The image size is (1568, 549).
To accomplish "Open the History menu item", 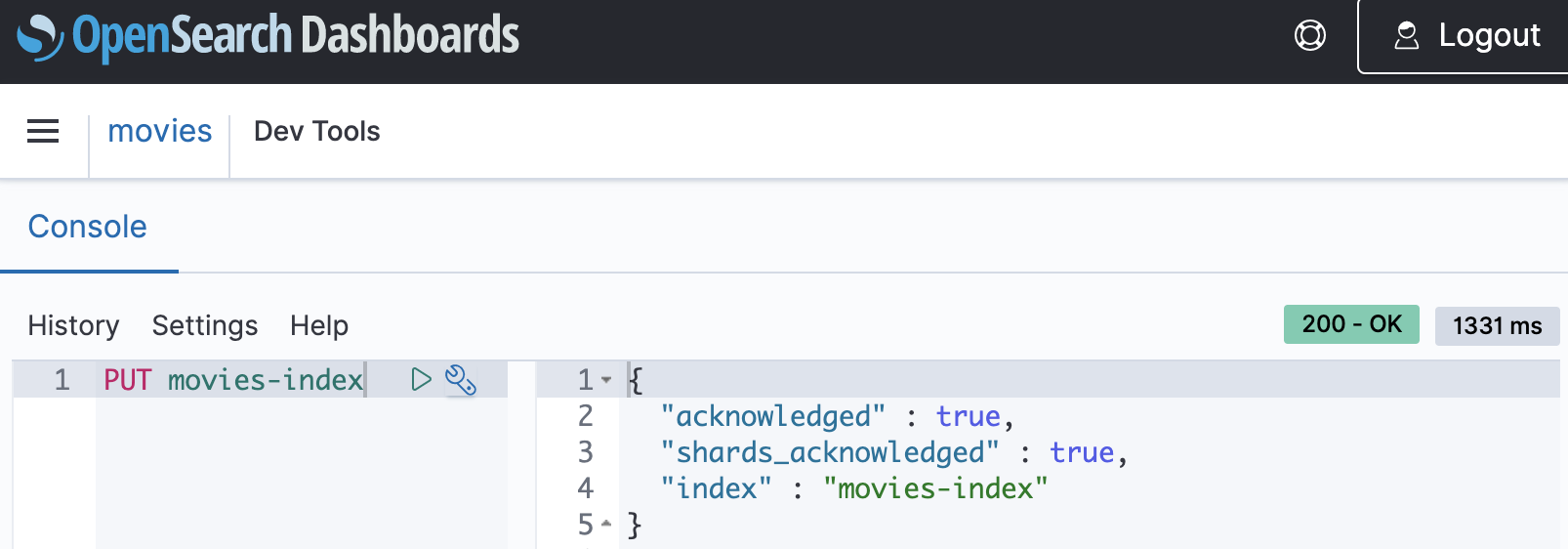I will (x=73, y=325).
